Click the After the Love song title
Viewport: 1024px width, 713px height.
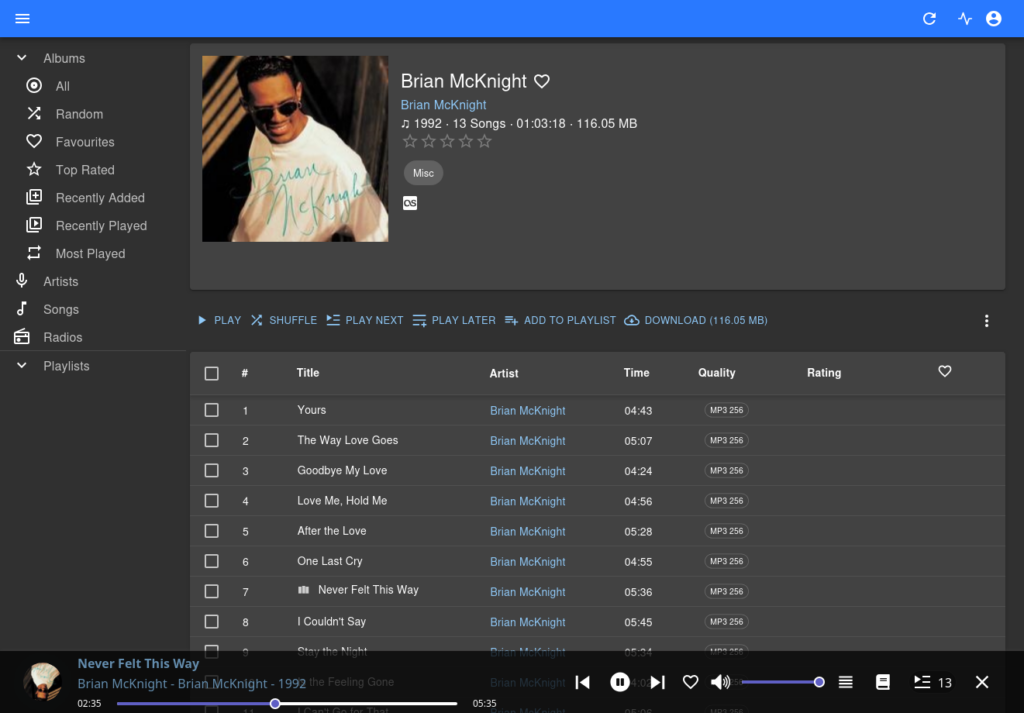tap(332, 531)
